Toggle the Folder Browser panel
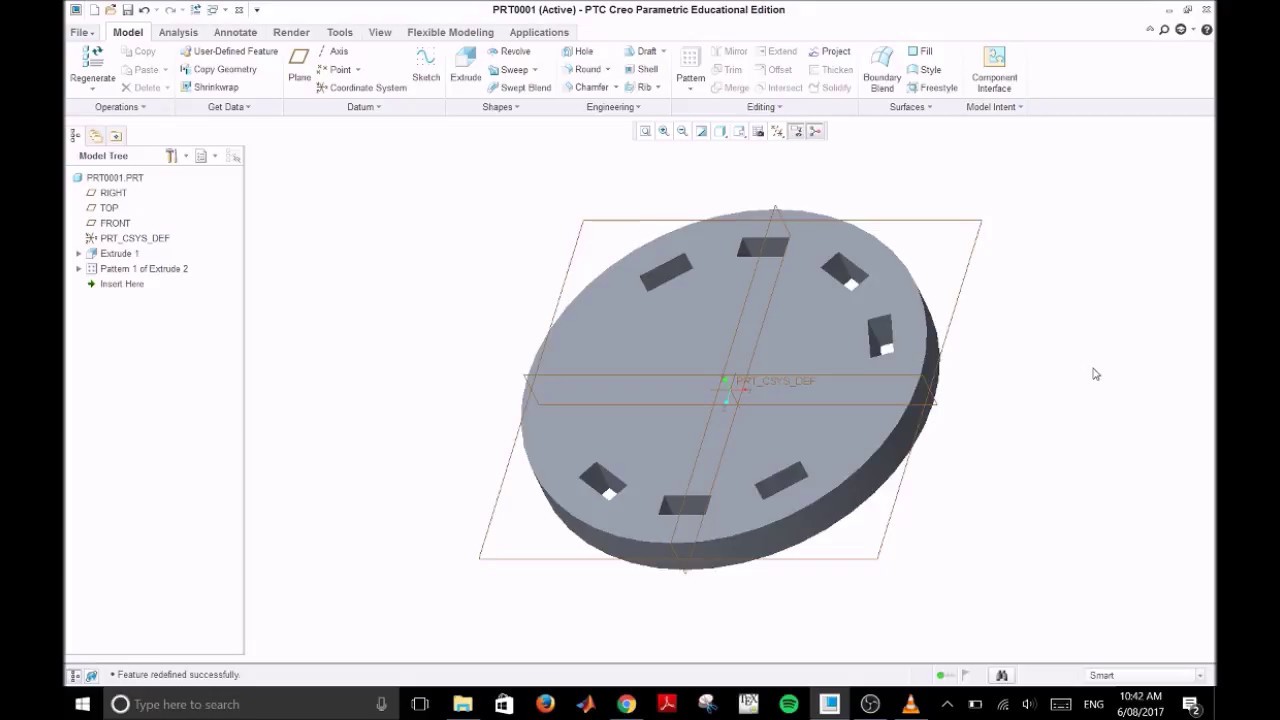 [x=95, y=135]
